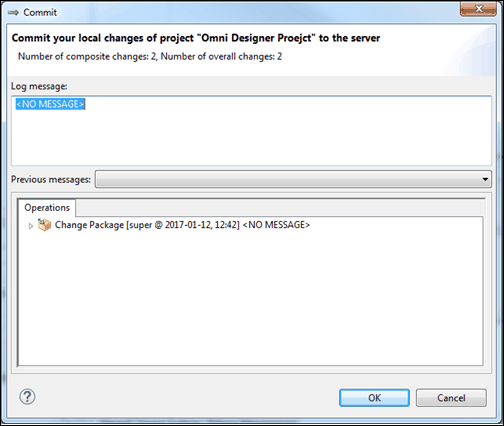Select the Change Package [super @ 2017-01-12] item
Screen dimensions: 504x426
pos(182,225)
